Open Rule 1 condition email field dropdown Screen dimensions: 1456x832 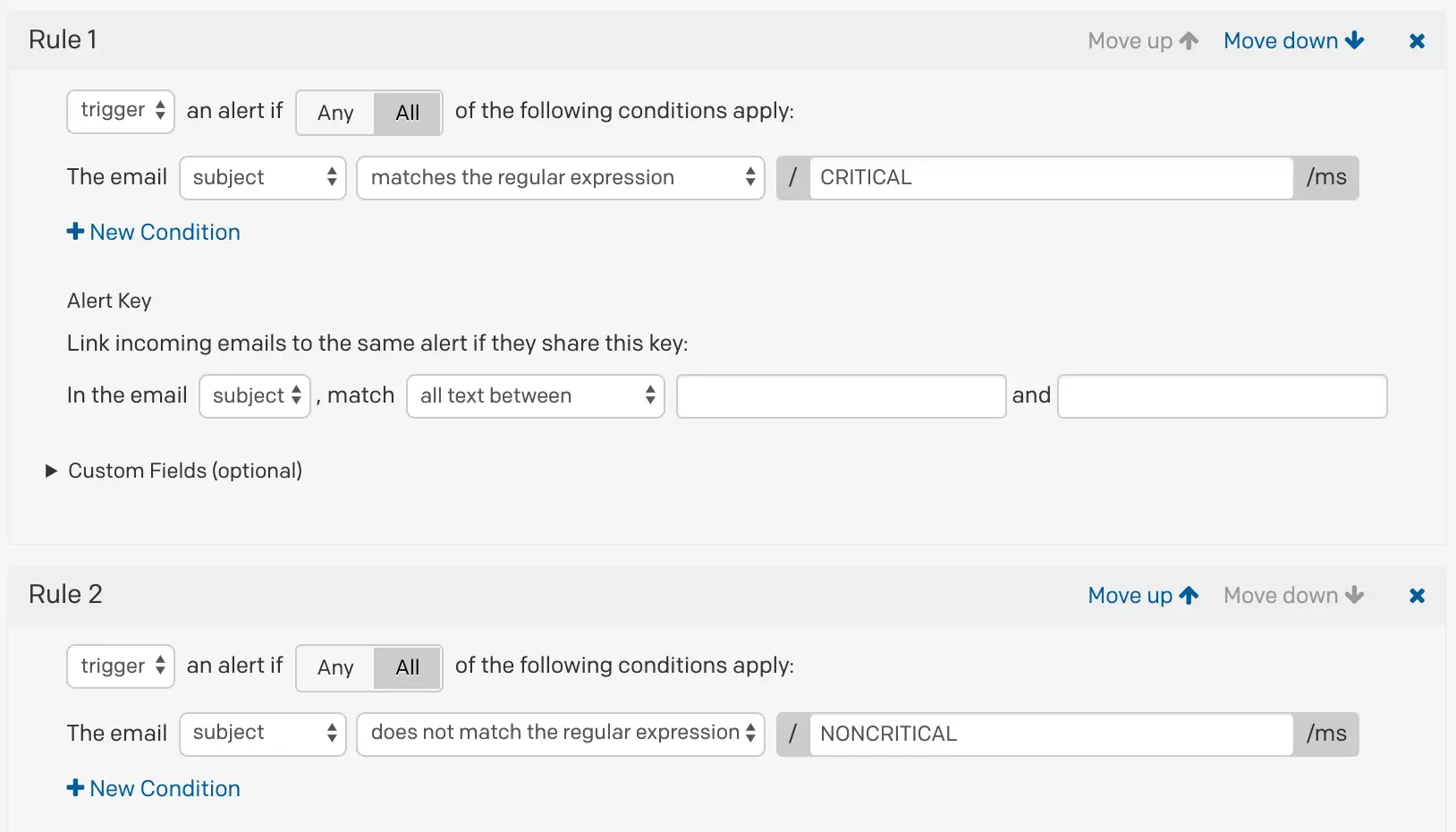[263, 178]
